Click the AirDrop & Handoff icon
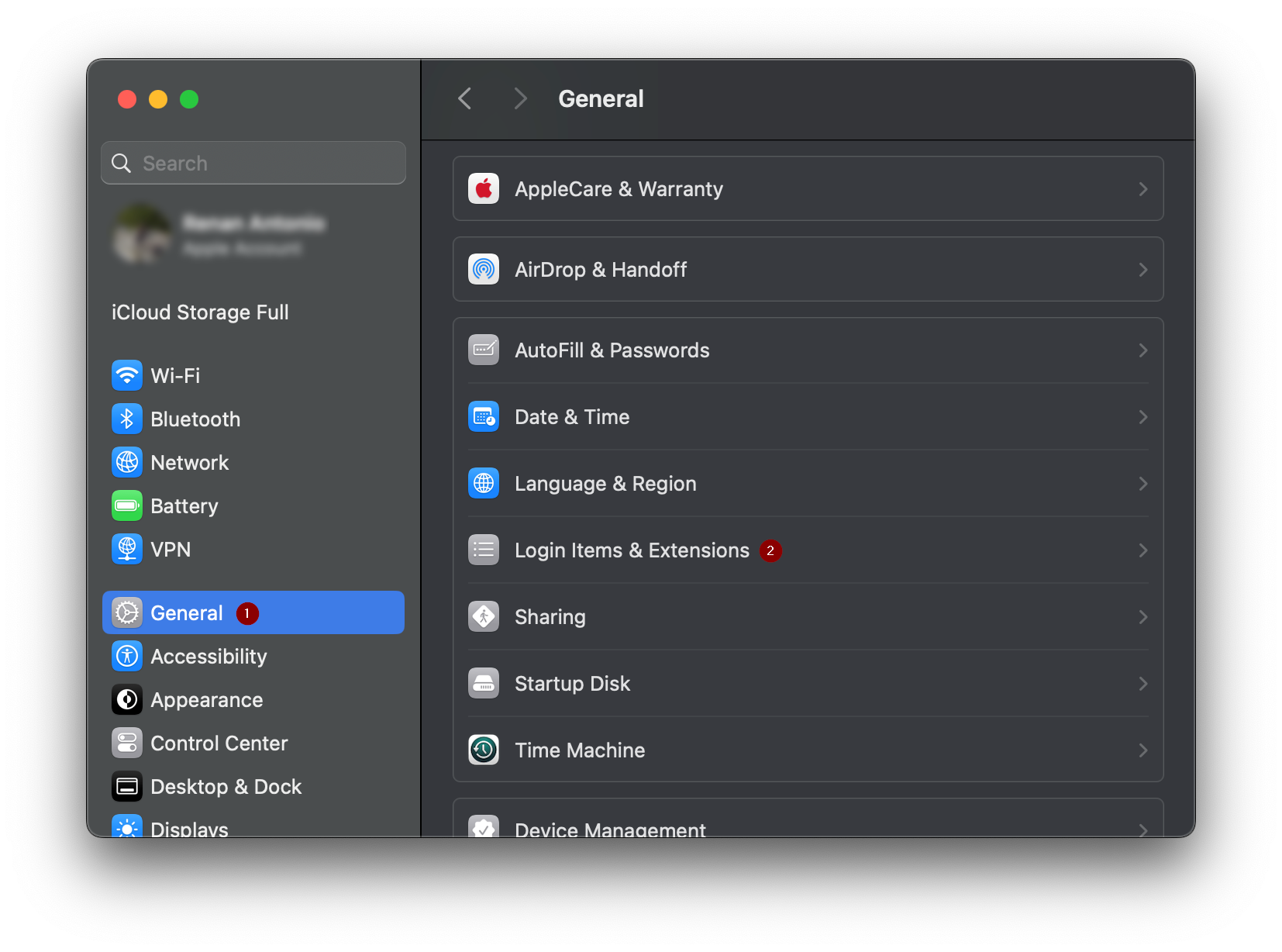Screen dimensions: 1282x952 pyautogui.click(x=484, y=270)
